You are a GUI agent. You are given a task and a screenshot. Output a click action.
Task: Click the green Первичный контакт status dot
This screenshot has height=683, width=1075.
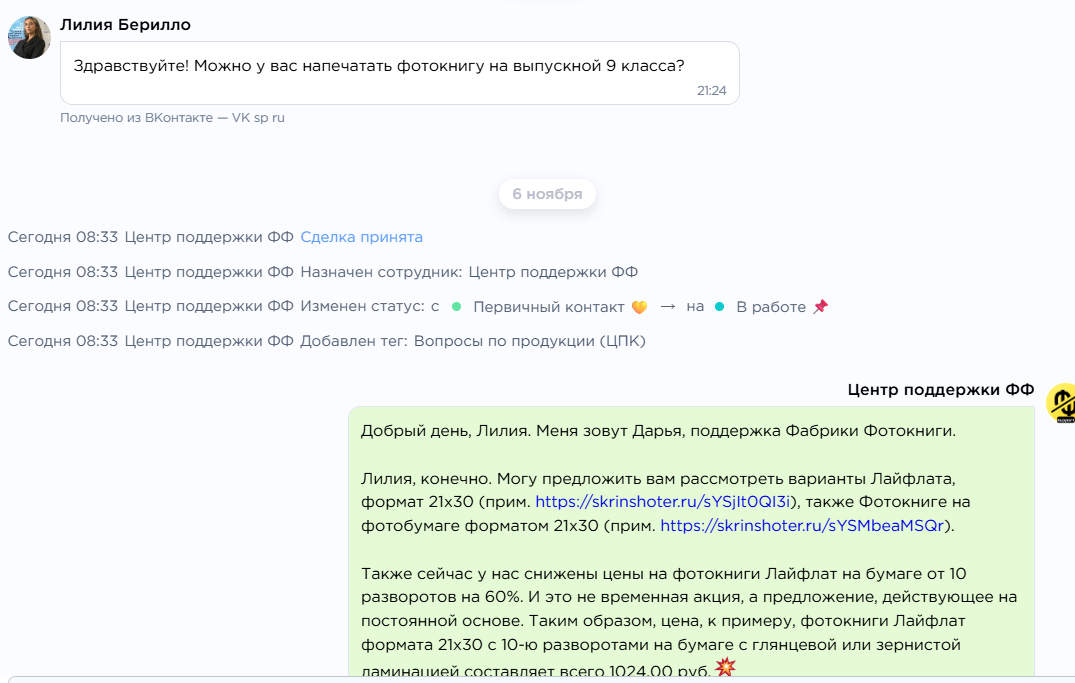pos(457,307)
